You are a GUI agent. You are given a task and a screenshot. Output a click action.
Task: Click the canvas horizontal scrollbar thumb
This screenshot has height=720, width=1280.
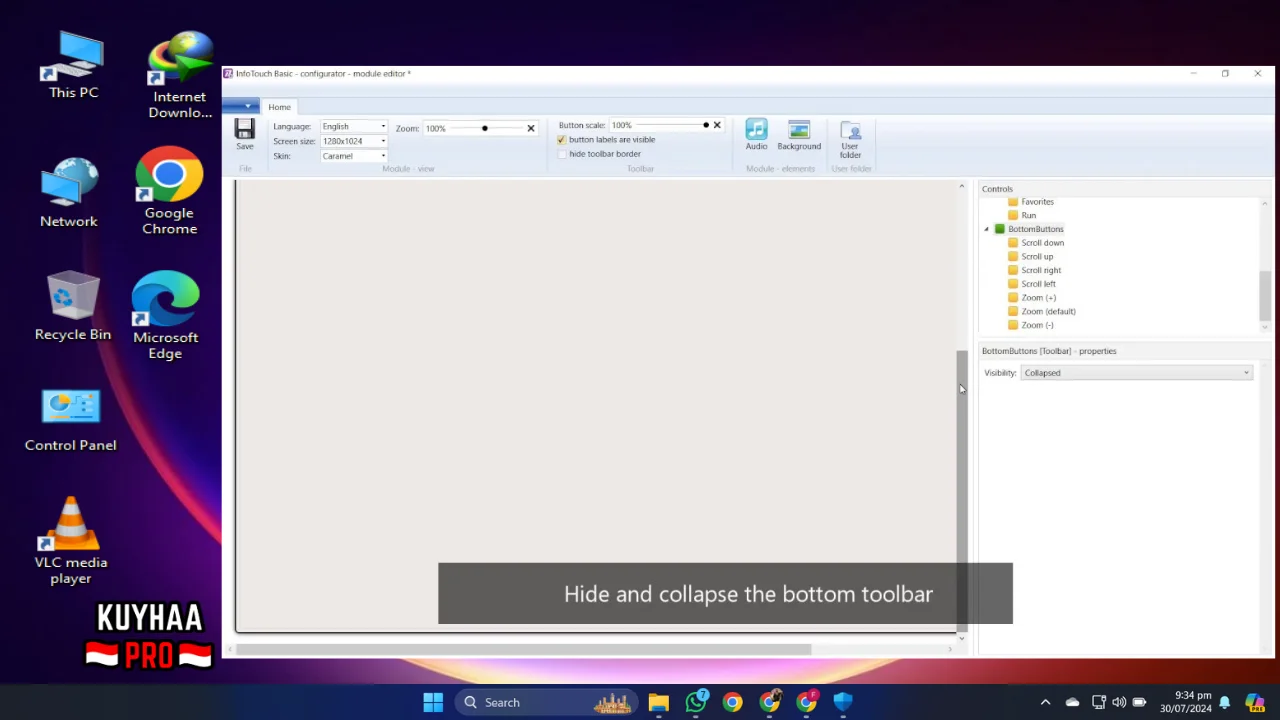(523, 649)
